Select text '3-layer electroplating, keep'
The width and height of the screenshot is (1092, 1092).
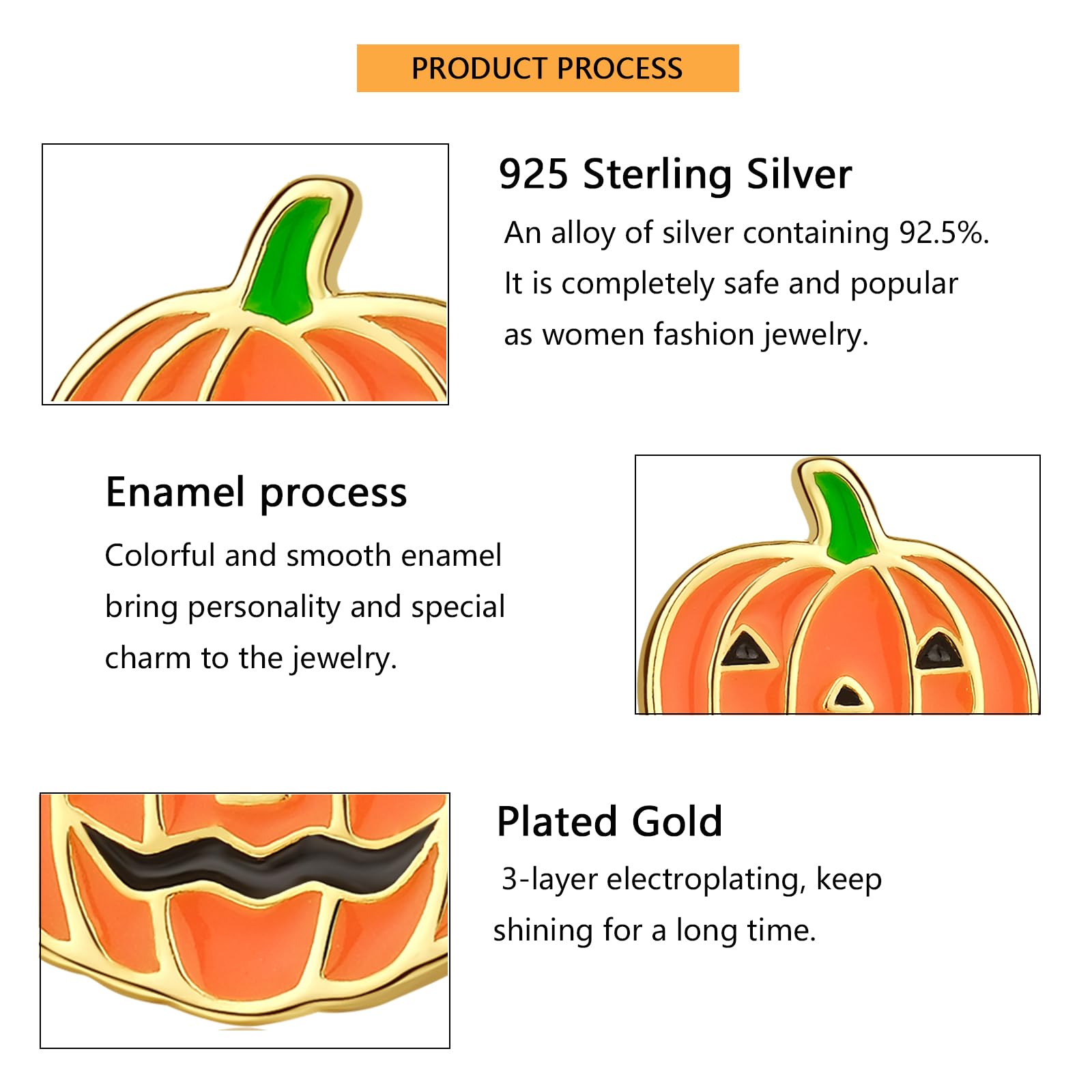click(x=691, y=879)
